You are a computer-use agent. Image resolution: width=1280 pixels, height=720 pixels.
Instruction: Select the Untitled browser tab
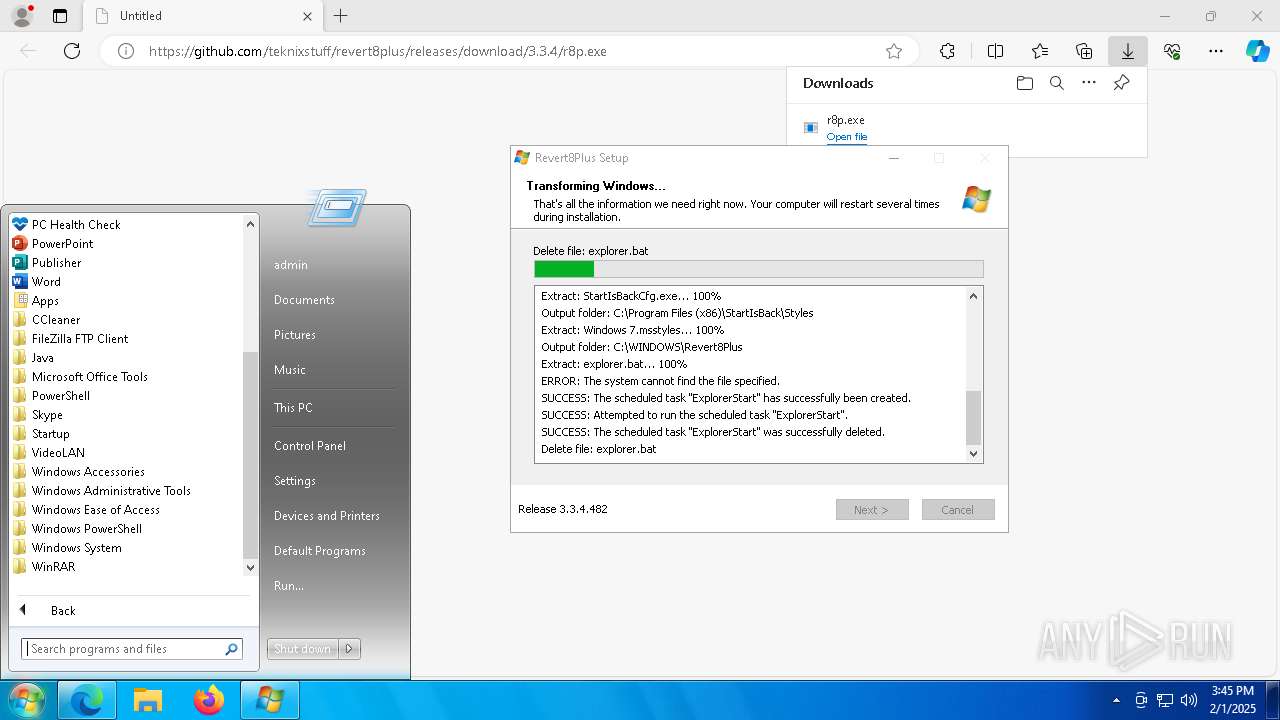[x=201, y=16]
